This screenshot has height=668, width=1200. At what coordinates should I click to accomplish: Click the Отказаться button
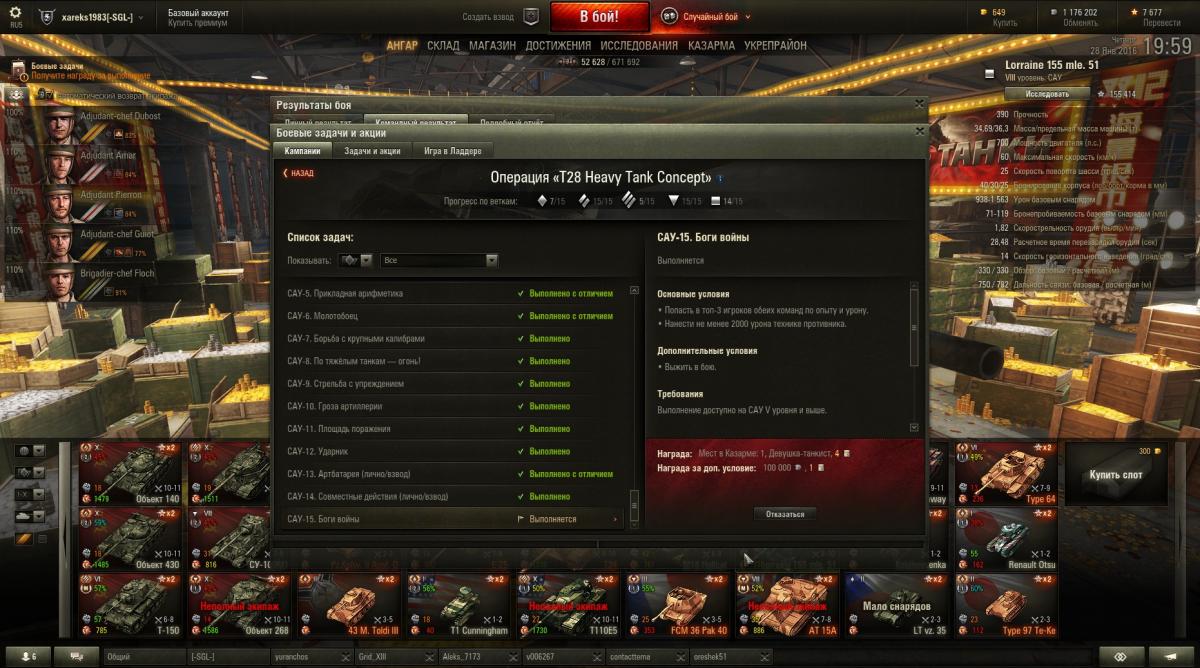pyautogui.click(x=785, y=514)
